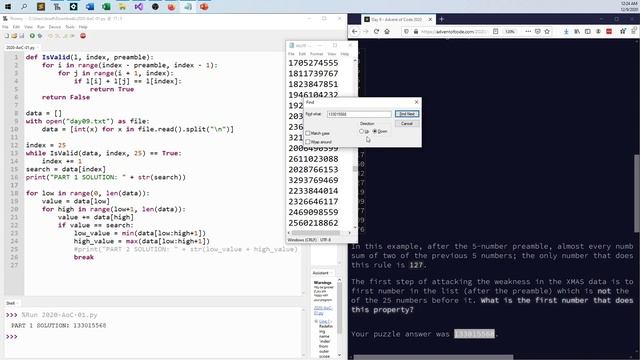The height and width of the screenshot is (360, 640).
Task: Stop the program with red stop icon
Action: point(83,36)
